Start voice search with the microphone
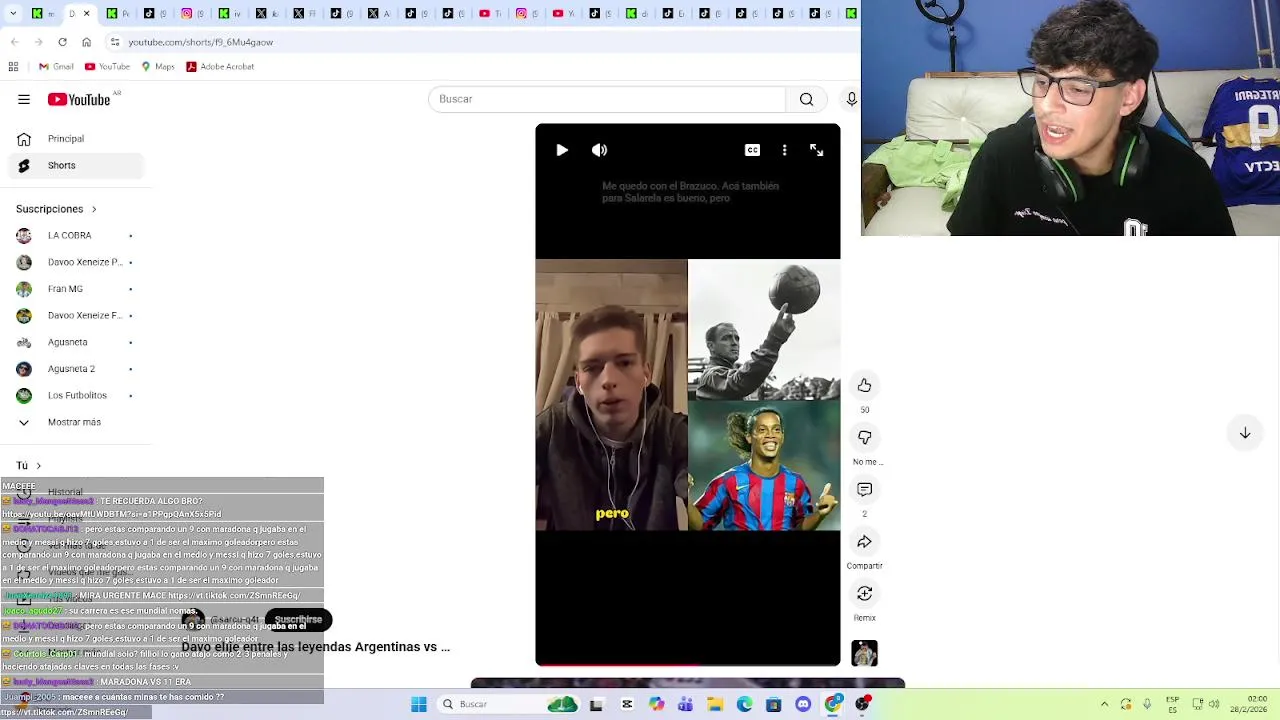 [851, 99]
